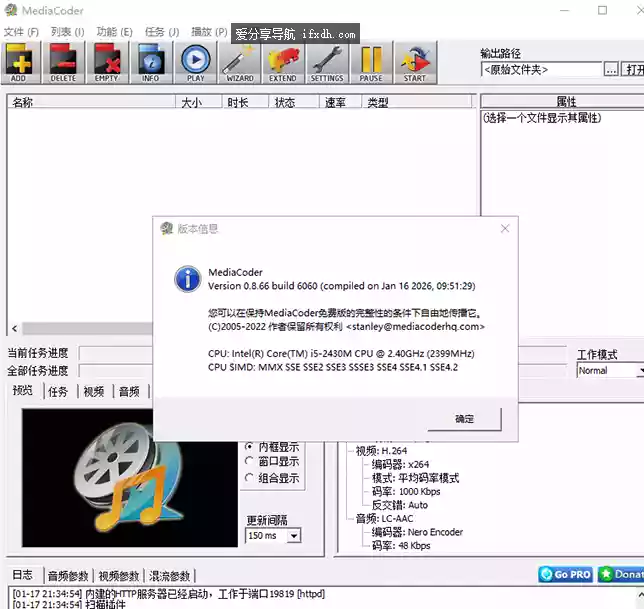Sort by the 名称 column header
Image resolution: width=644 pixels, height=609 pixels.
coord(91,102)
